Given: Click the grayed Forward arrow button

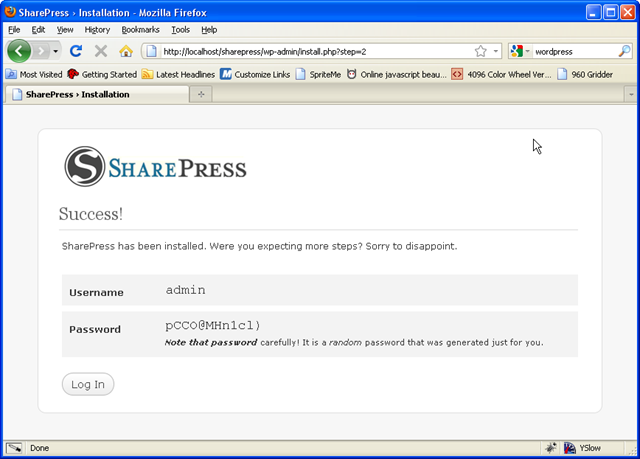Looking at the screenshot, I should coord(41,51).
